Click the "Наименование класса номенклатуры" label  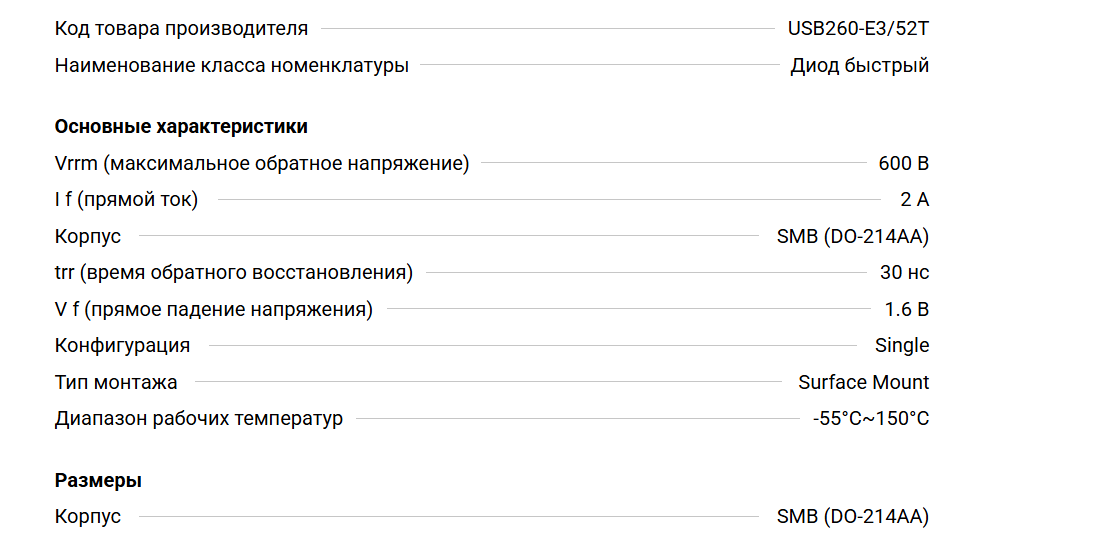[x=231, y=66]
